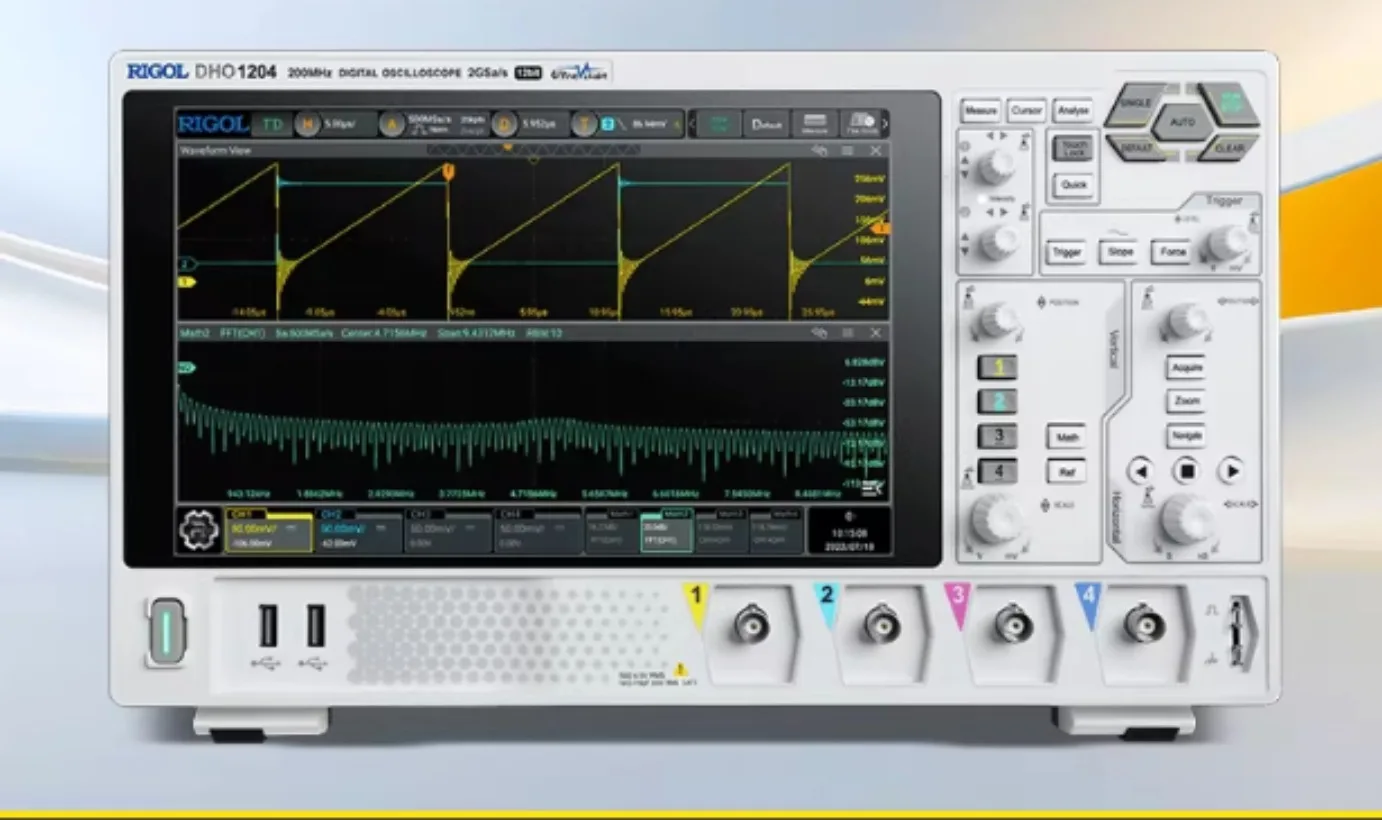
Task: Open the Waveform View window menu icon
Action: pyautogui.click(x=848, y=151)
